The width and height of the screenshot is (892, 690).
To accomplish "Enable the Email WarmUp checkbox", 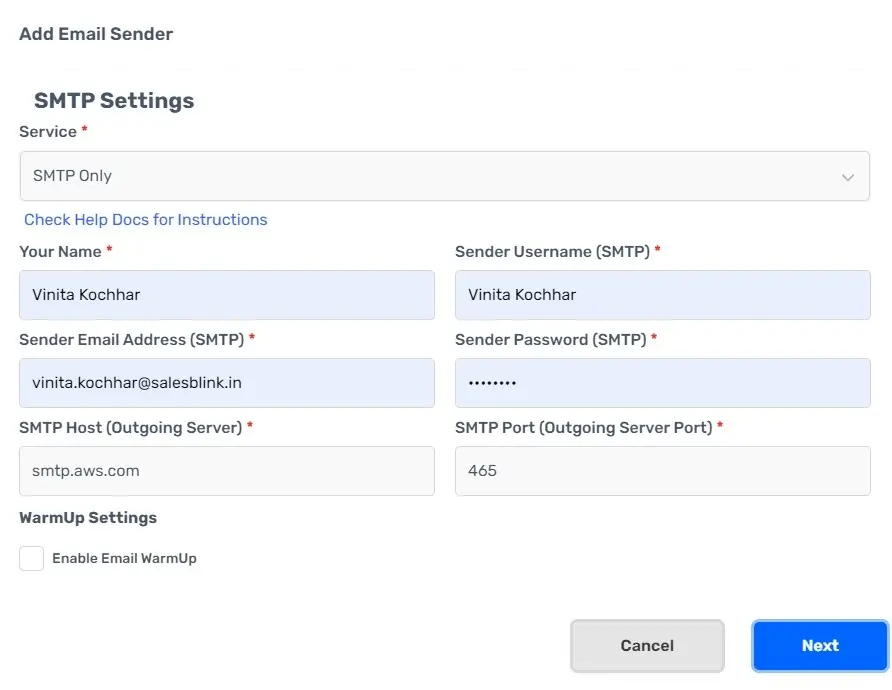I will pos(31,559).
